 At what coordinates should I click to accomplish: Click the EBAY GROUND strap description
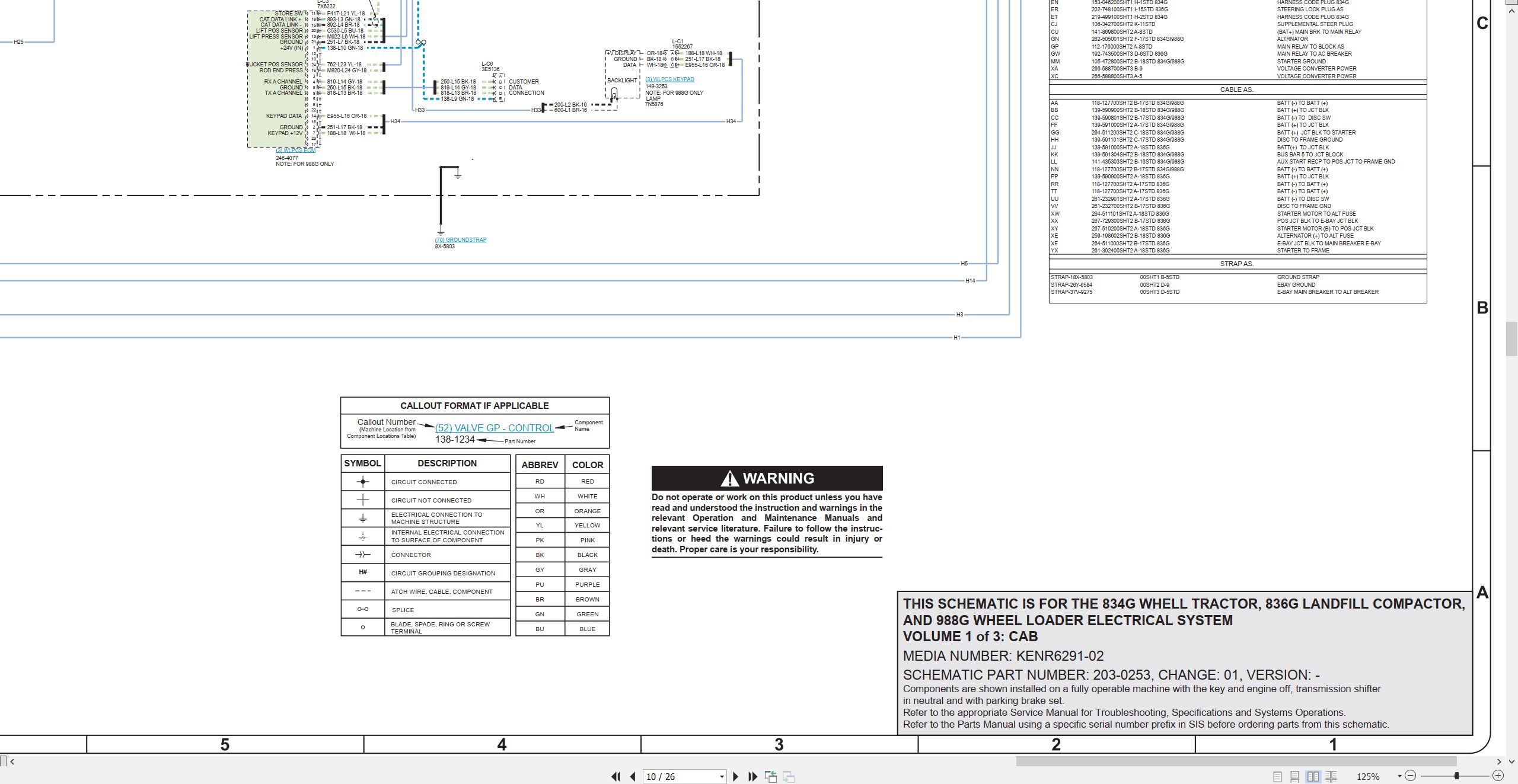point(1296,285)
